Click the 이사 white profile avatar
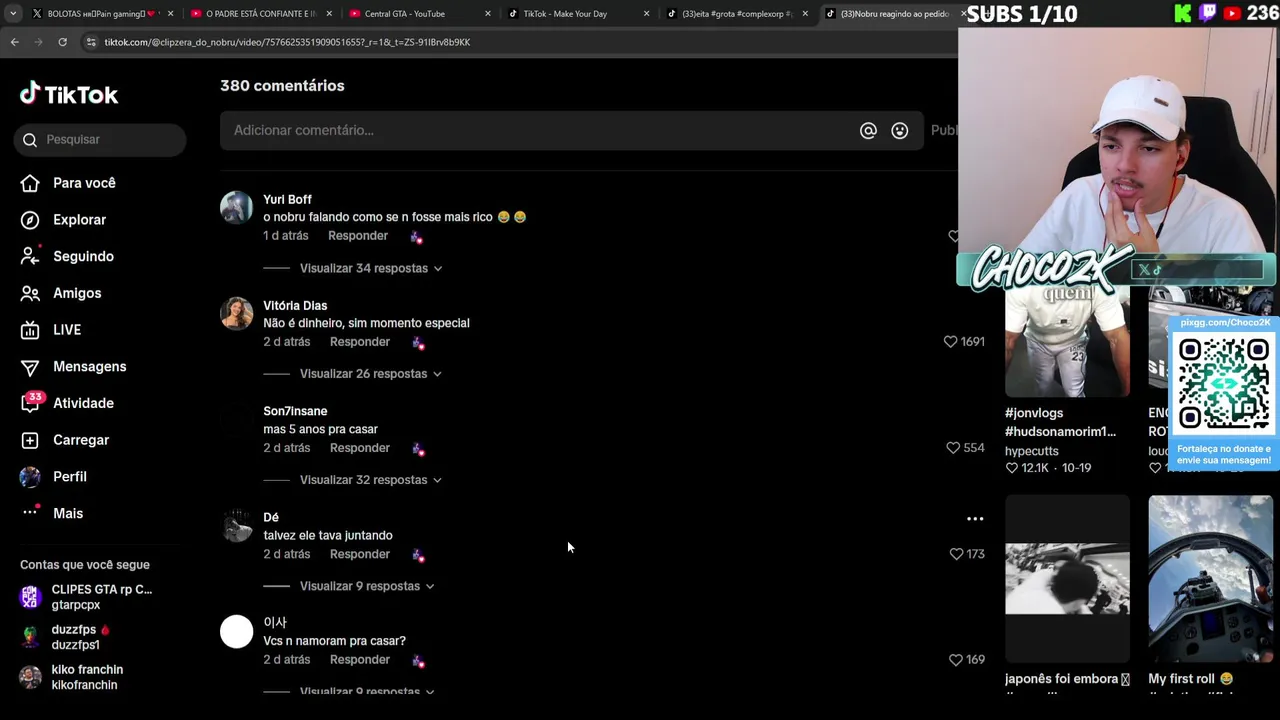Image resolution: width=1280 pixels, height=720 pixels. point(237,631)
